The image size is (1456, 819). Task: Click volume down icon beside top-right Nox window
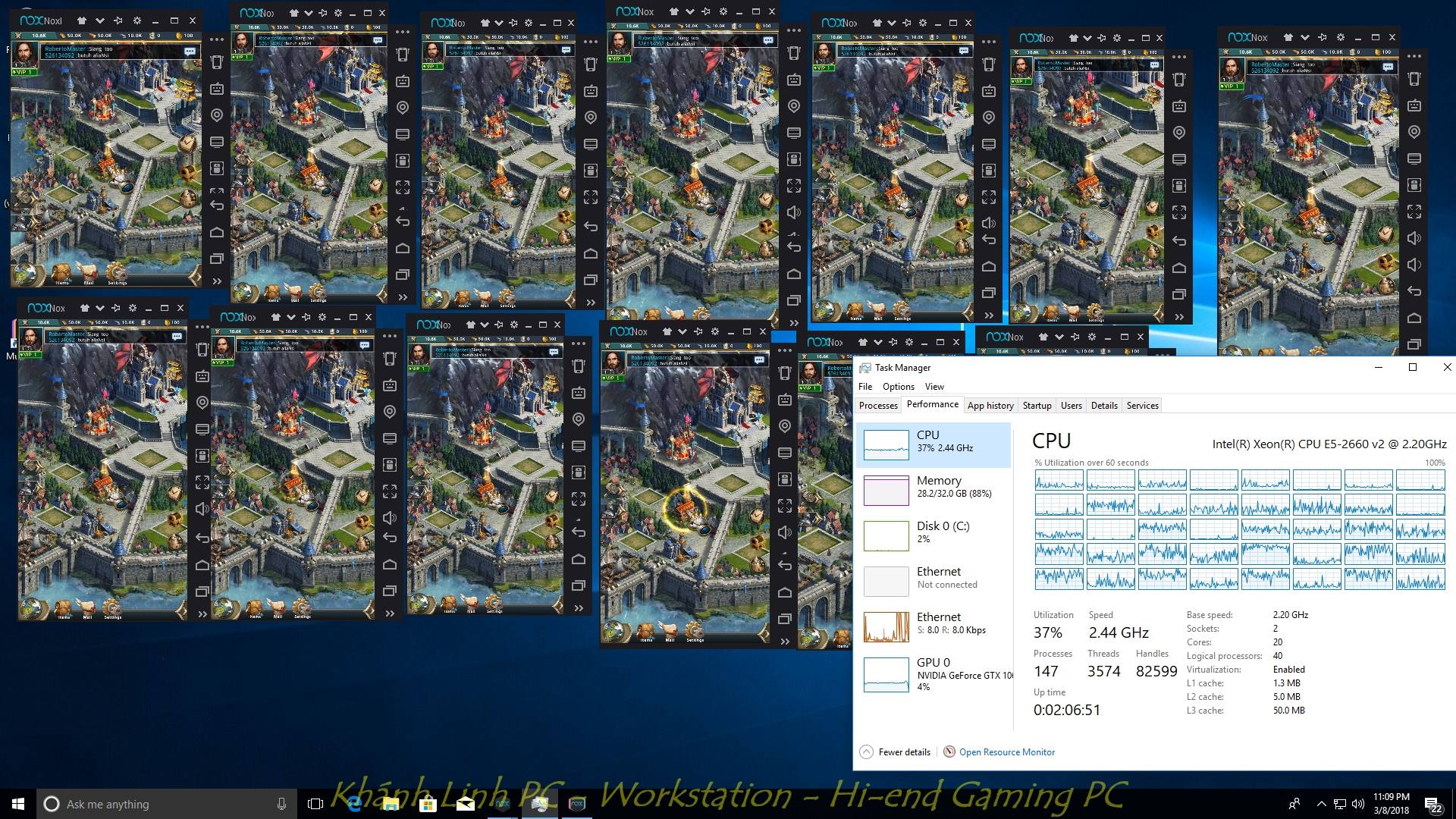coord(1414,265)
